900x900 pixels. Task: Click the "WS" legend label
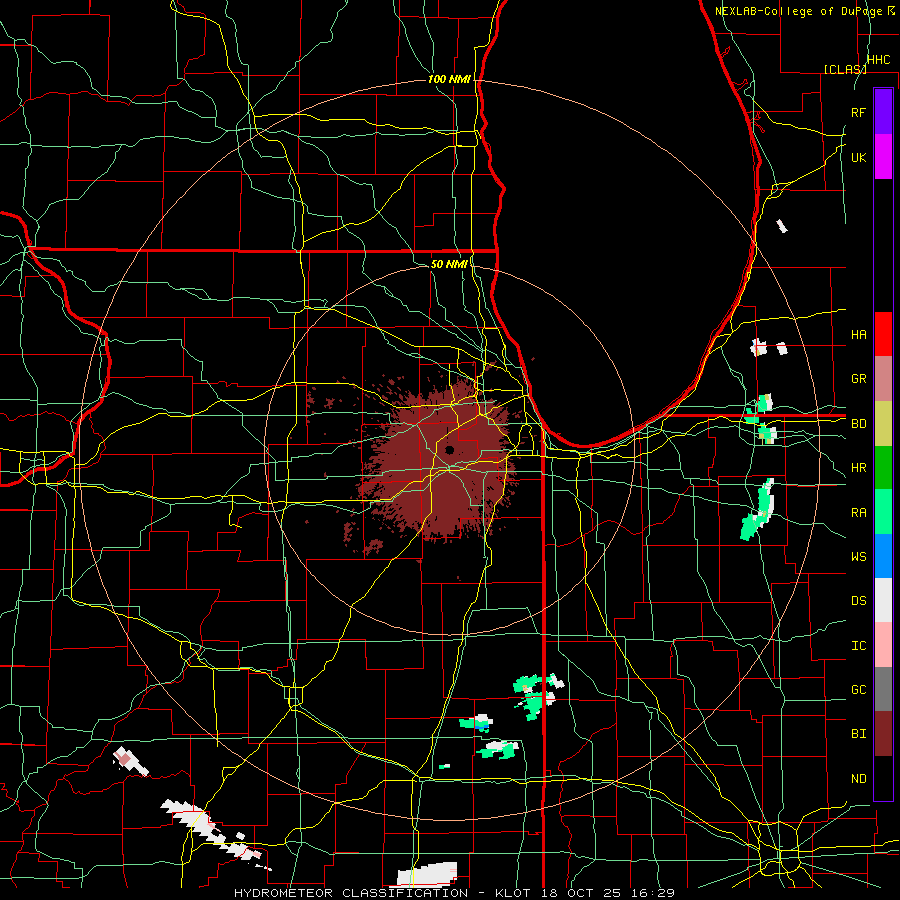(x=858, y=557)
